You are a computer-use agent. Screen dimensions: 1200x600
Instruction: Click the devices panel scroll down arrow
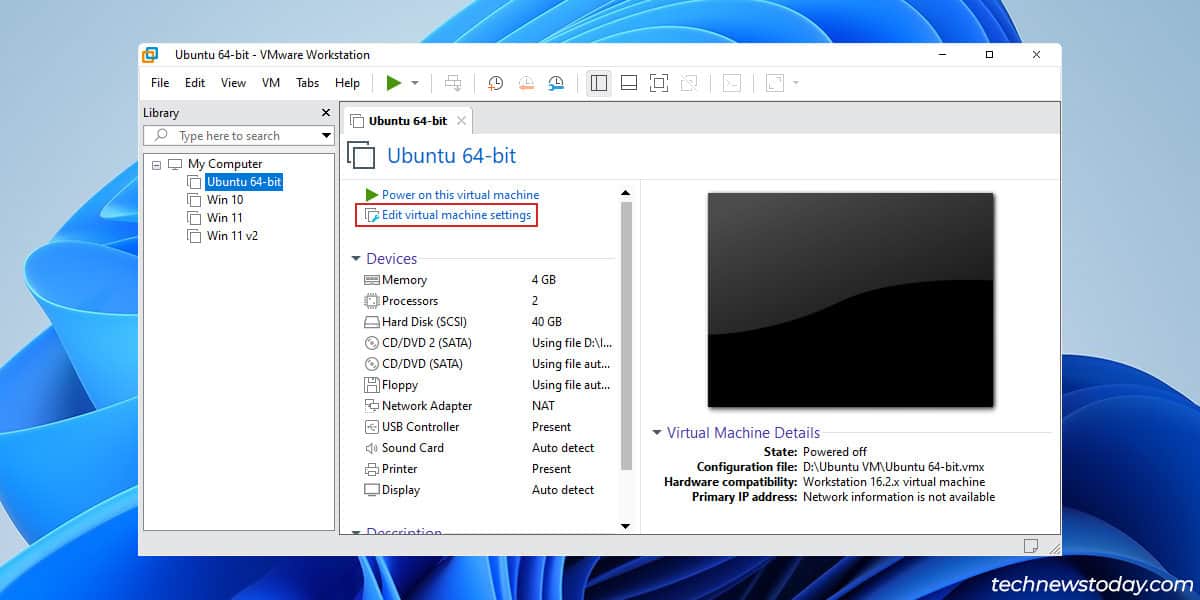626,526
